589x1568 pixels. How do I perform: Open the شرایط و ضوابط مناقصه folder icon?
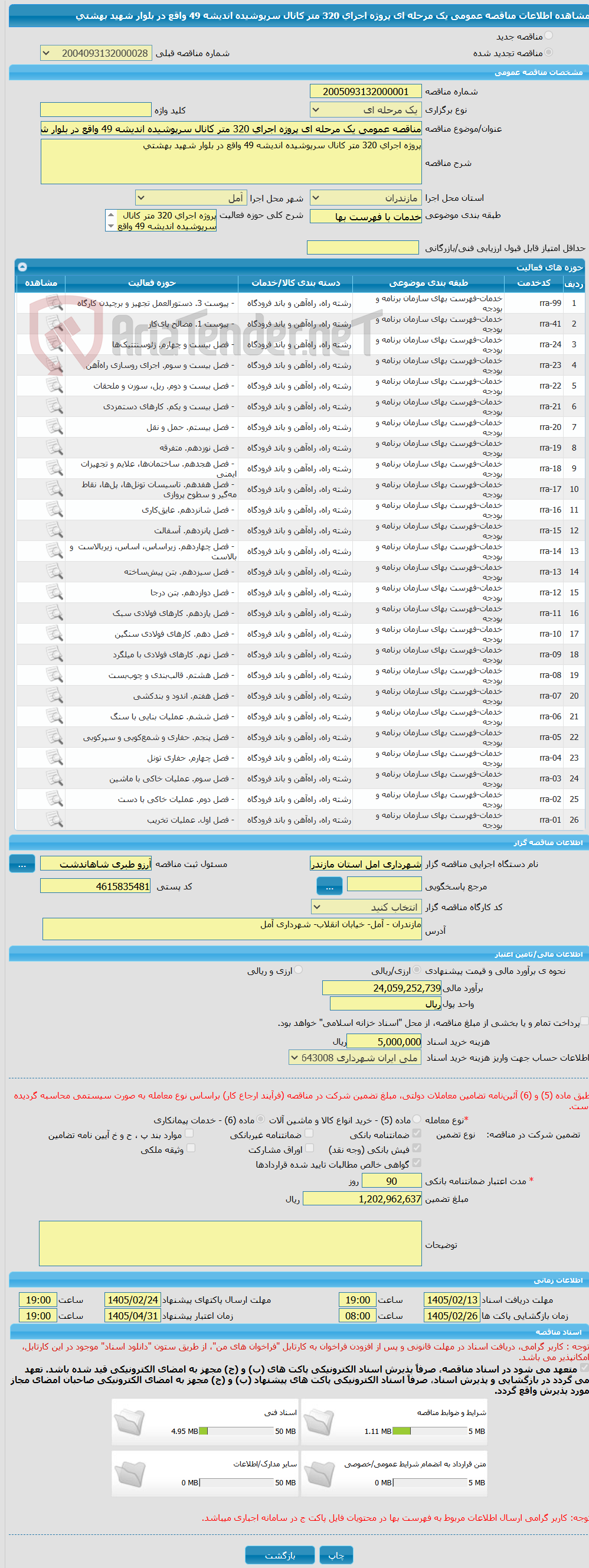[x=319, y=1423]
